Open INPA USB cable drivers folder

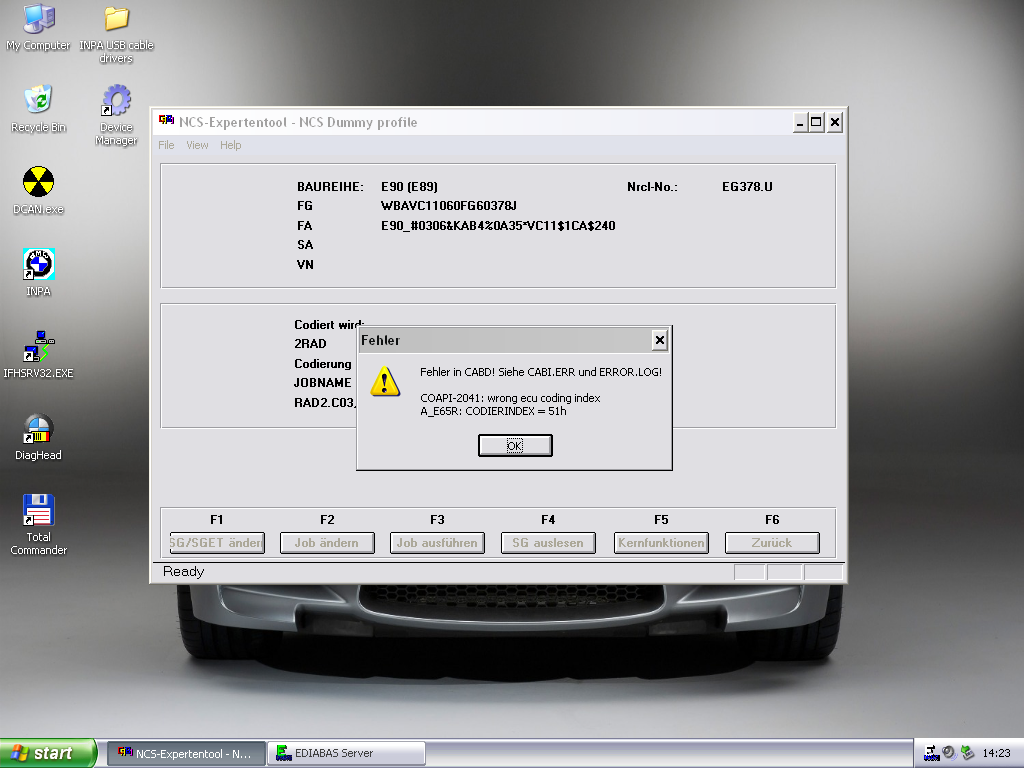coord(116,20)
